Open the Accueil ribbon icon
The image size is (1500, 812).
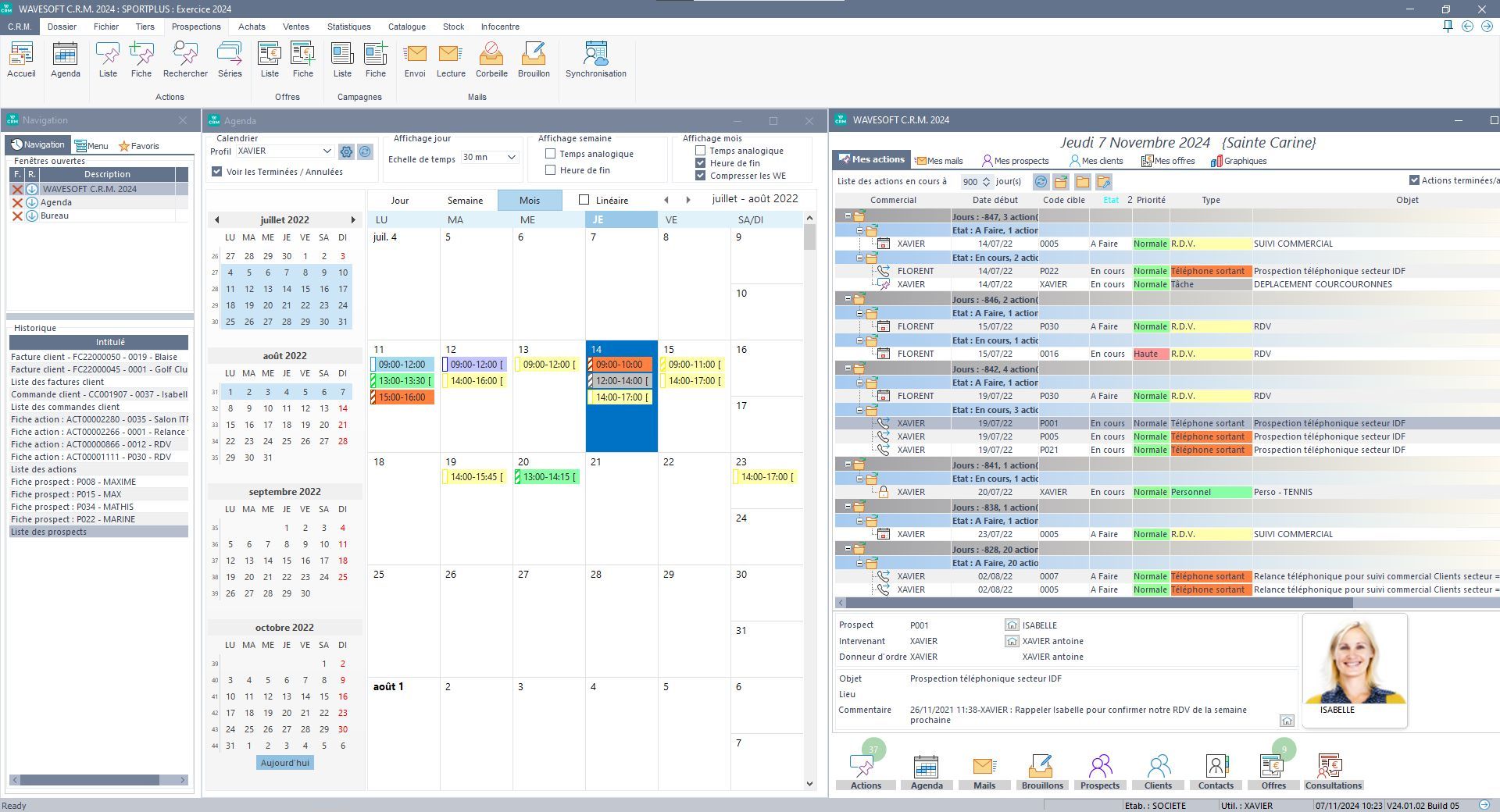[21, 59]
